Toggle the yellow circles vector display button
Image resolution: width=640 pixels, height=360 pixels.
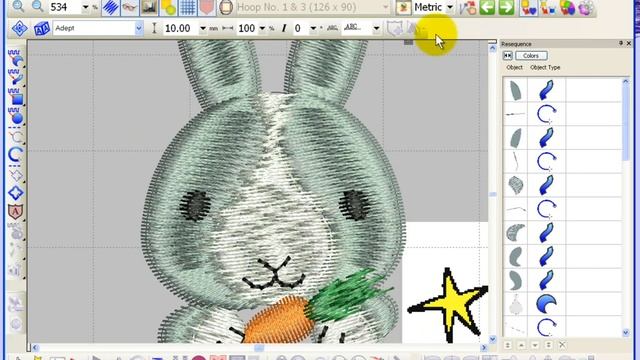click(x=168, y=7)
